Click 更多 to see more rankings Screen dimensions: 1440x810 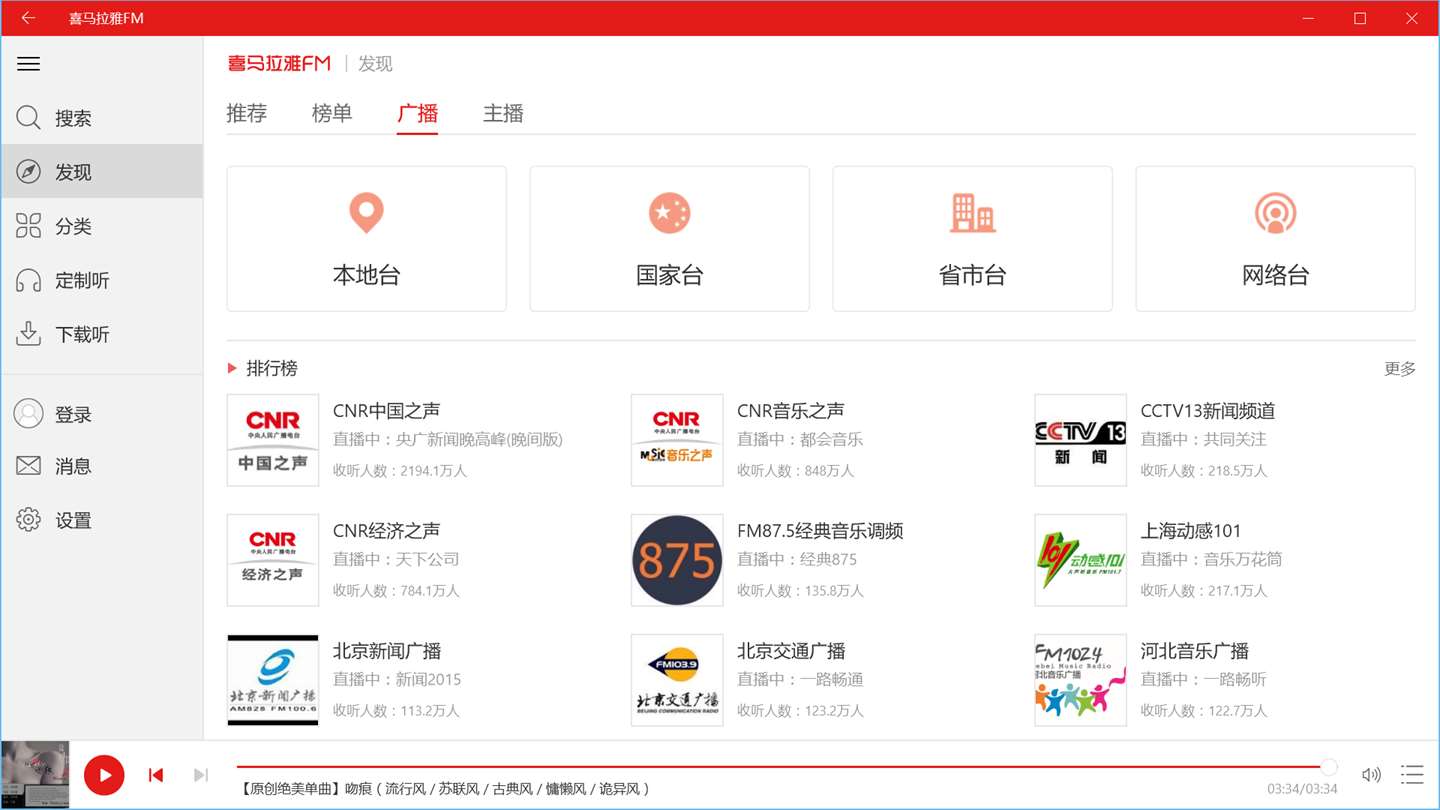(1400, 369)
